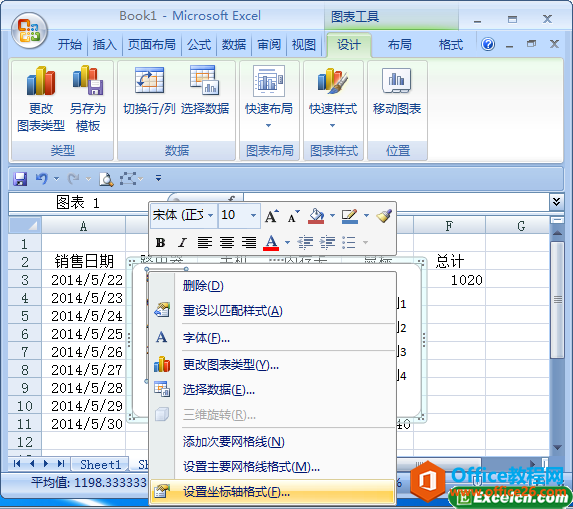Screen dimensions: 573x509
Task: Click the select-all corner cell
Action: click(x=25, y=225)
